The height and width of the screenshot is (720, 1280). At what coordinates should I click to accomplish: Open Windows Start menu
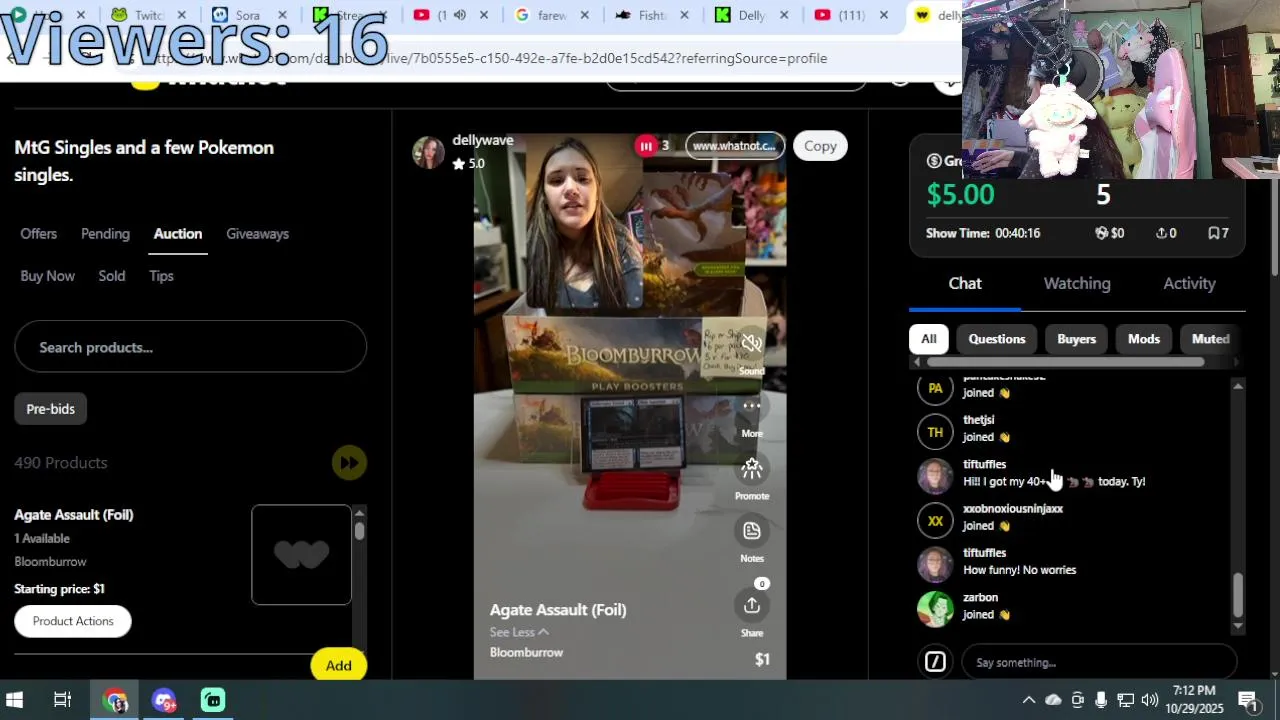pos(14,700)
